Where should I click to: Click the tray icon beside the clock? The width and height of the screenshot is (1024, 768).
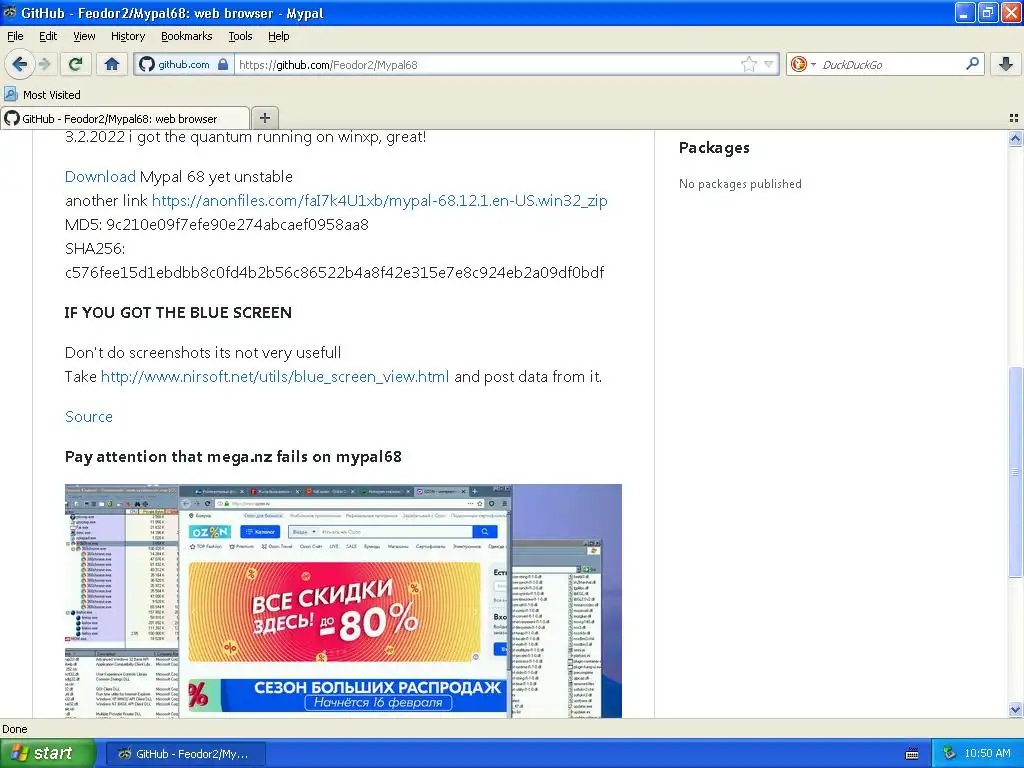tap(949, 754)
